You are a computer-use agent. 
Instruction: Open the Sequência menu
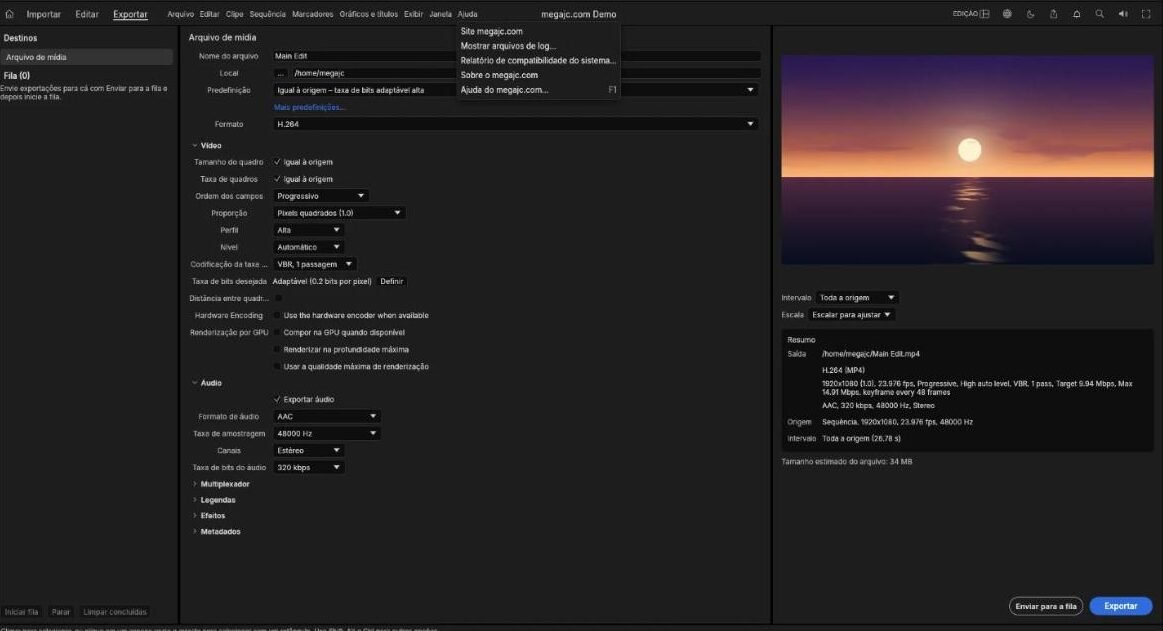[267, 14]
